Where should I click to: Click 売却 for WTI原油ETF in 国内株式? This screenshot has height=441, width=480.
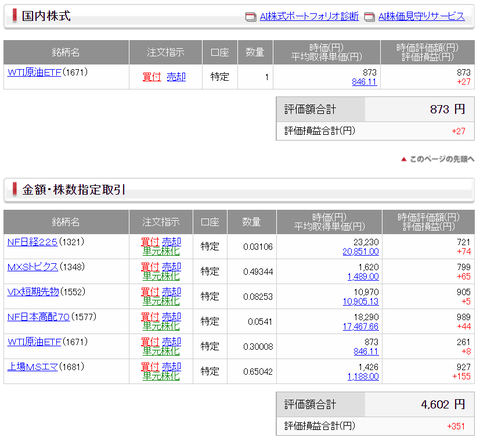pos(176,77)
